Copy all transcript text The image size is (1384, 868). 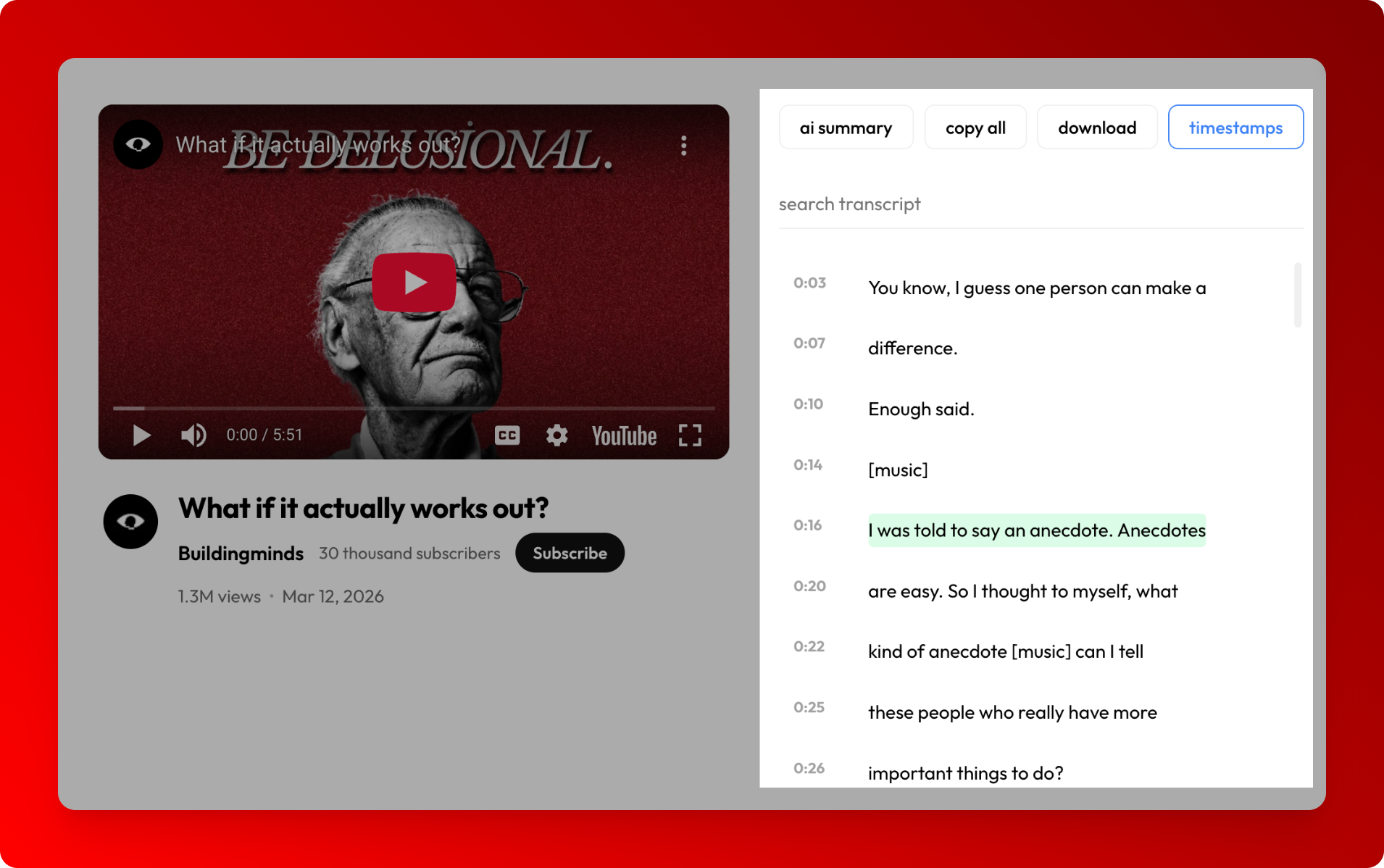pyautogui.click(x=975, y=127)
